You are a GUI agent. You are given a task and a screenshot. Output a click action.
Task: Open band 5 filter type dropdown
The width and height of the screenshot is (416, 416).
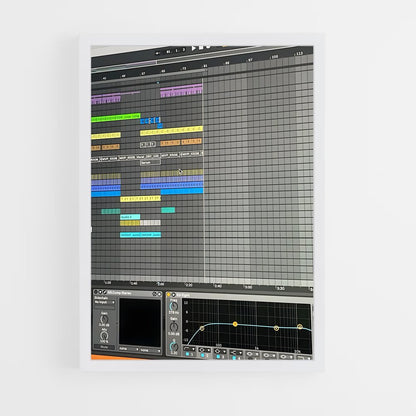point(252,354)
